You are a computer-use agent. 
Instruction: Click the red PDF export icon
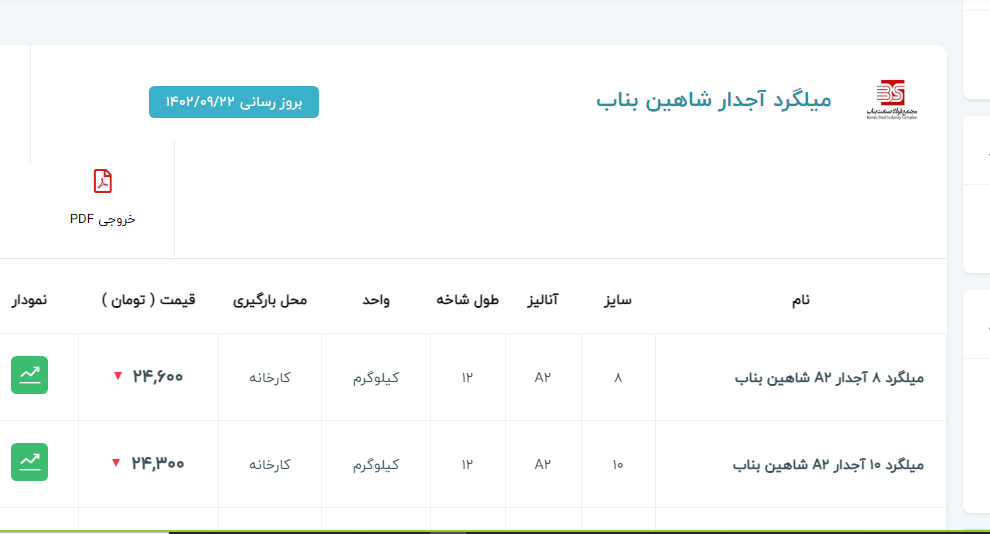point(102,181)
